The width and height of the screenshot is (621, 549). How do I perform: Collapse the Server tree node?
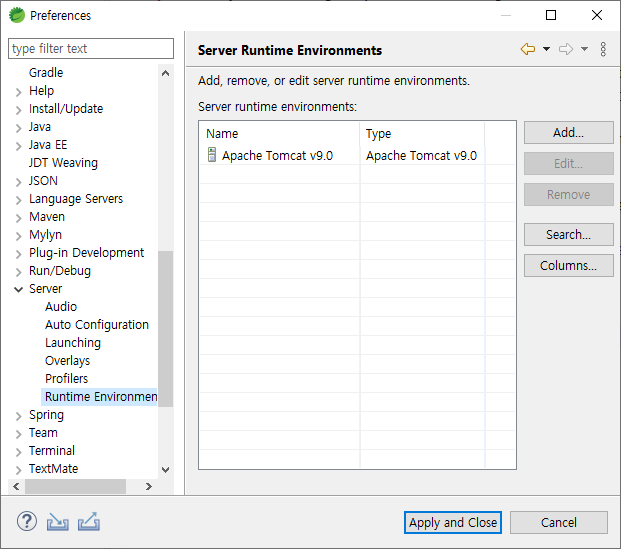coord(18,290)
